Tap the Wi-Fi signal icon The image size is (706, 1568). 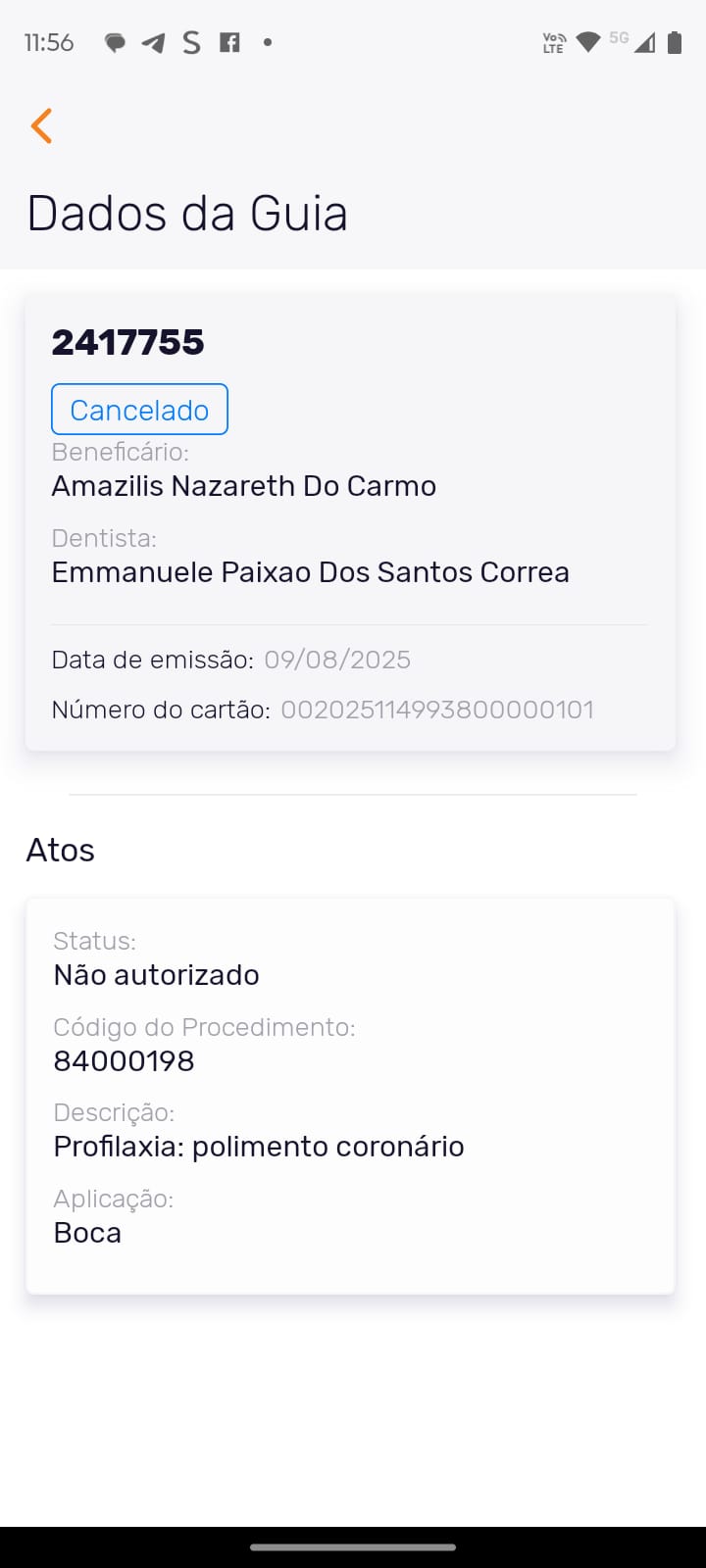(587, 43)
